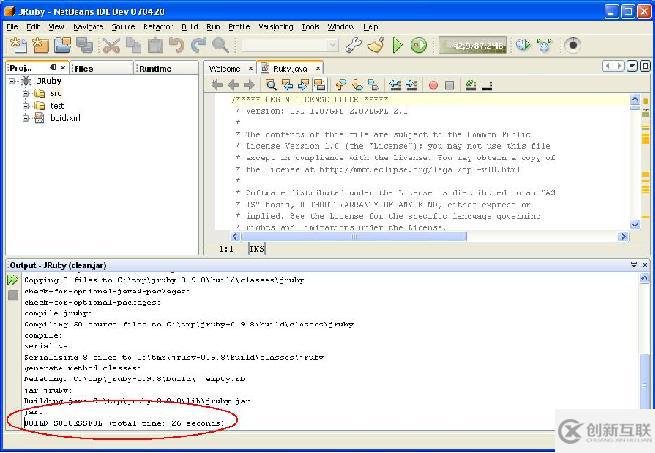The image size is (655, 453).
Task: Click the Output panel vertical scrollbar thumb
Action: pyautogui.click(x=645, y=380)
